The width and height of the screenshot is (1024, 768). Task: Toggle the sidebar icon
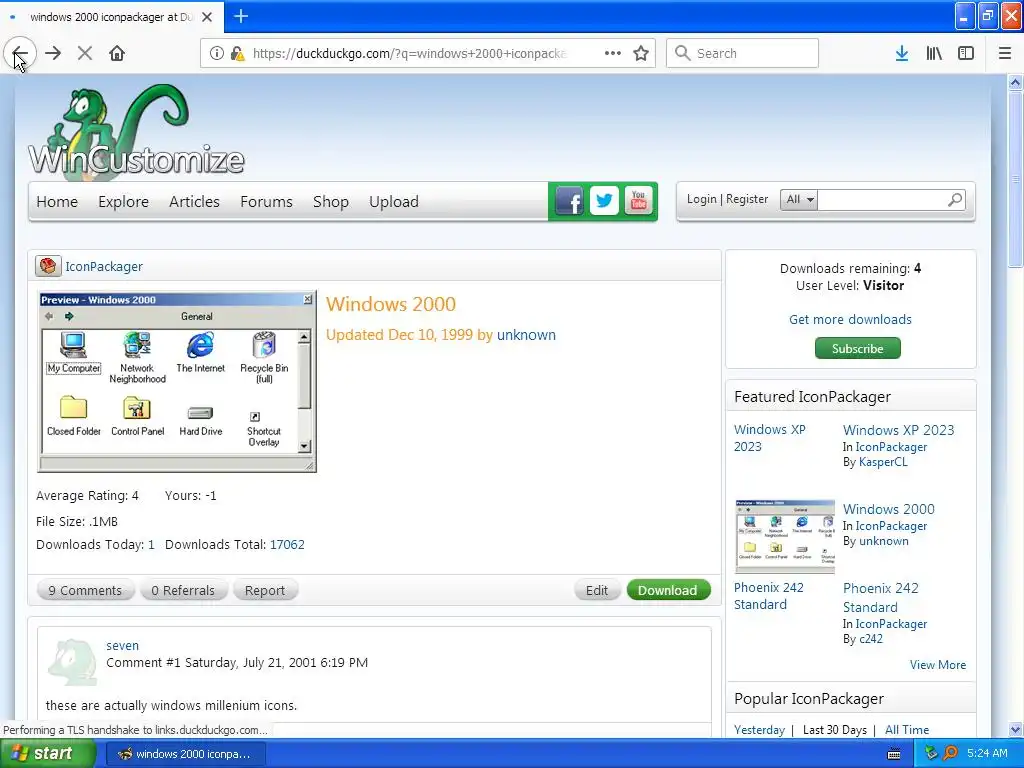tap(966, 54)
